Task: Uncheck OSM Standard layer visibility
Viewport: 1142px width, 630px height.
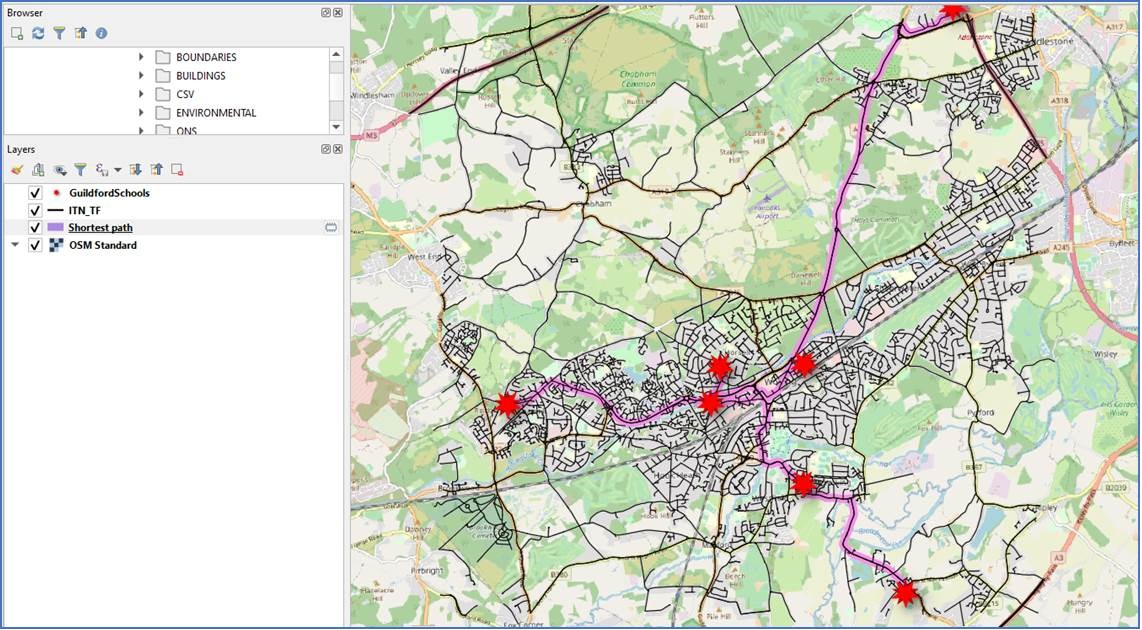Action: pyautogui.click(x=34, y=245)
